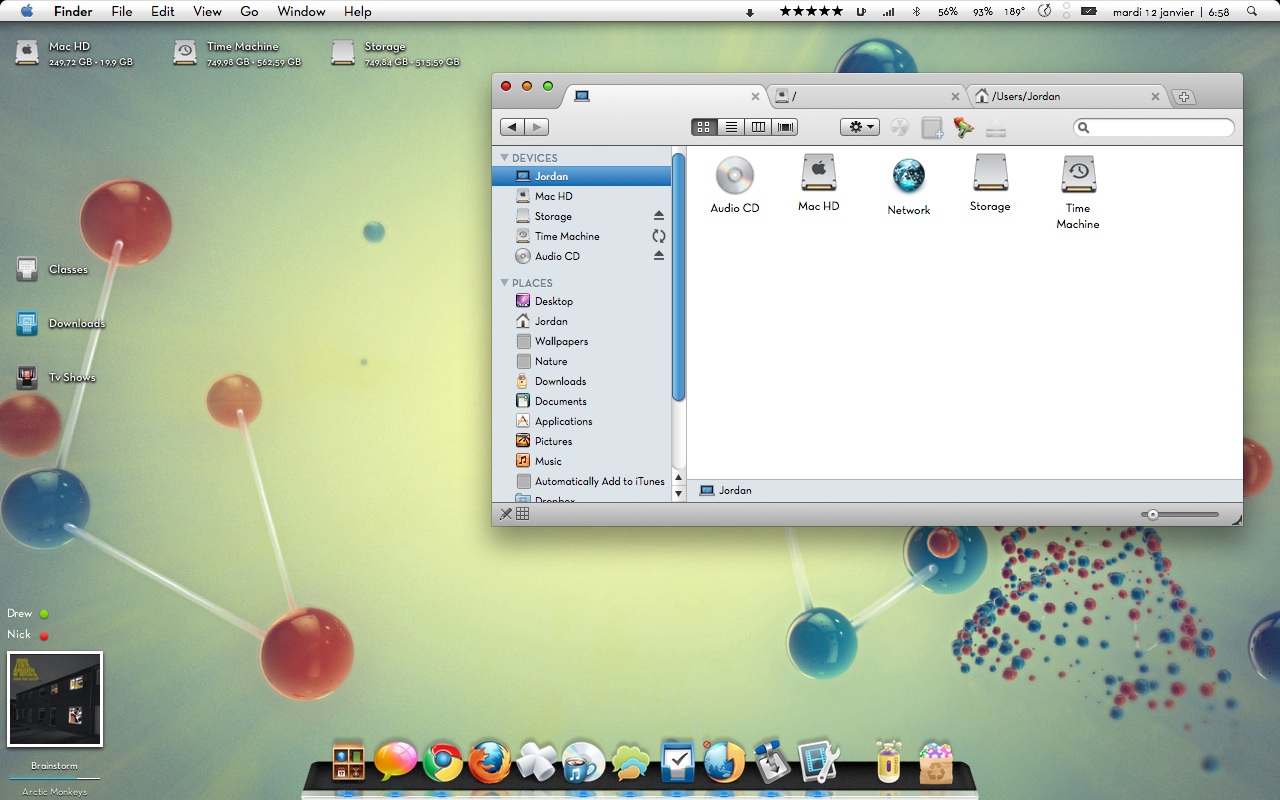Switch to list view
Screen dimensions: 1280x800
(x=731, y=127)
